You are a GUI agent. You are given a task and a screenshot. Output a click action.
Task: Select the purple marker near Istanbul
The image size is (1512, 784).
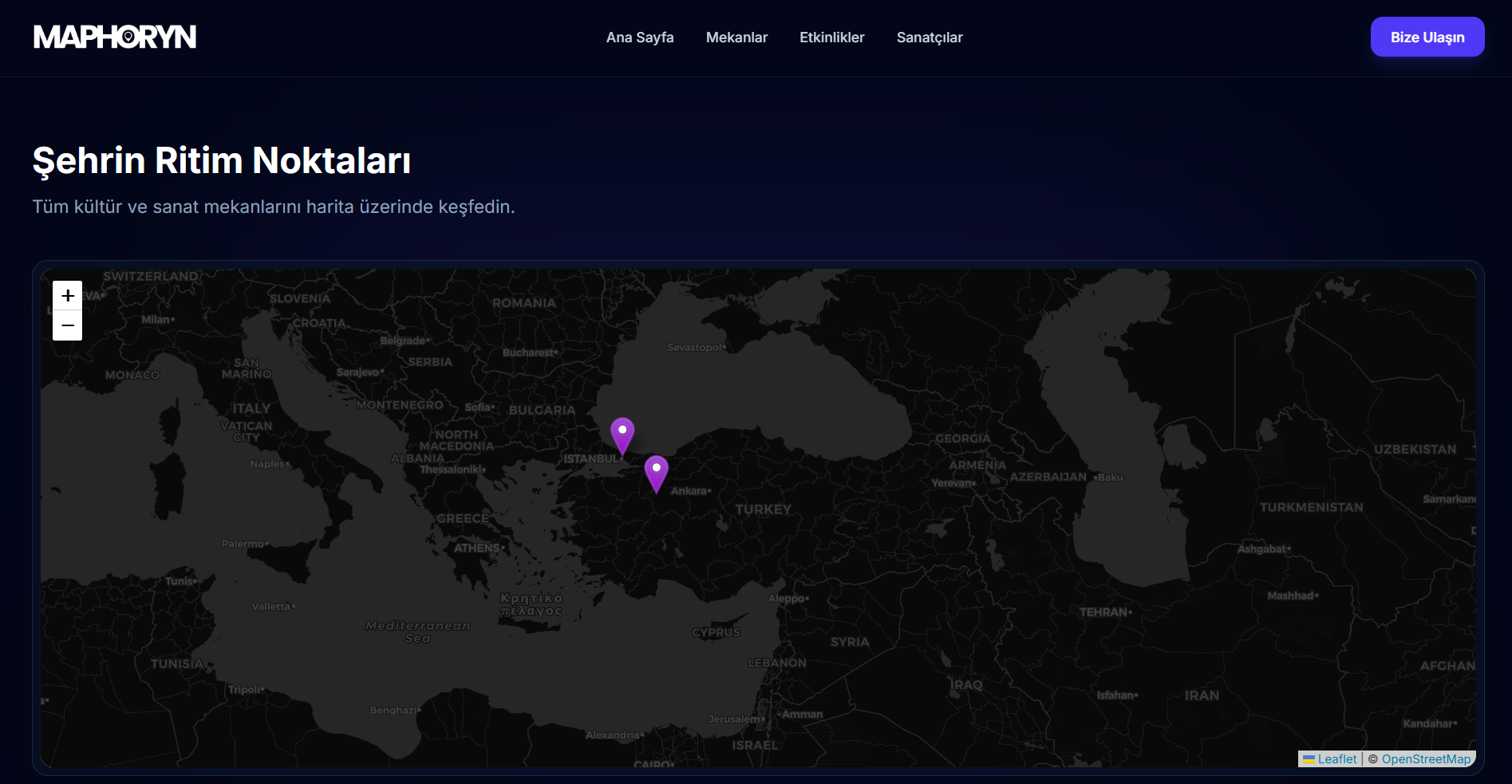click(x=622, y=435)
